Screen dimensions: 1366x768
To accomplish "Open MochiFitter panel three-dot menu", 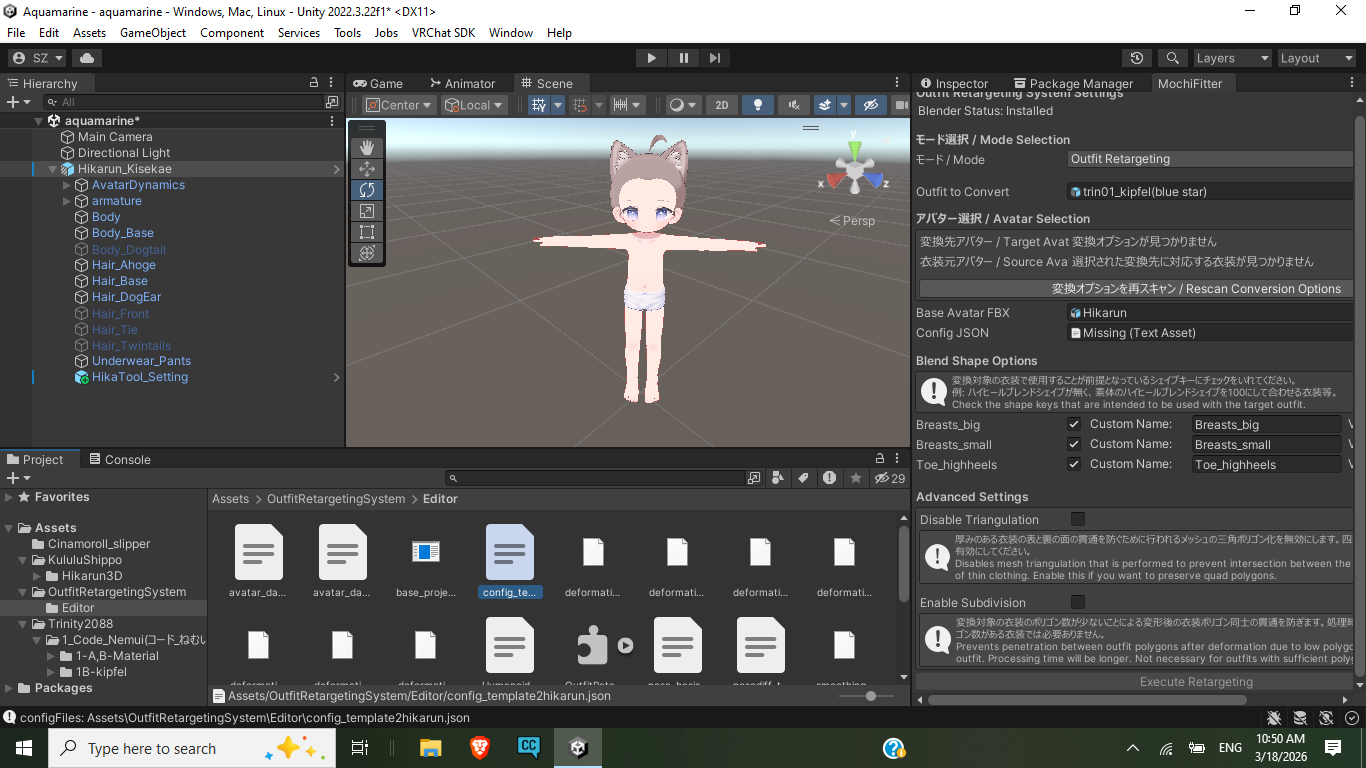I will click(x=1352, y=83).
